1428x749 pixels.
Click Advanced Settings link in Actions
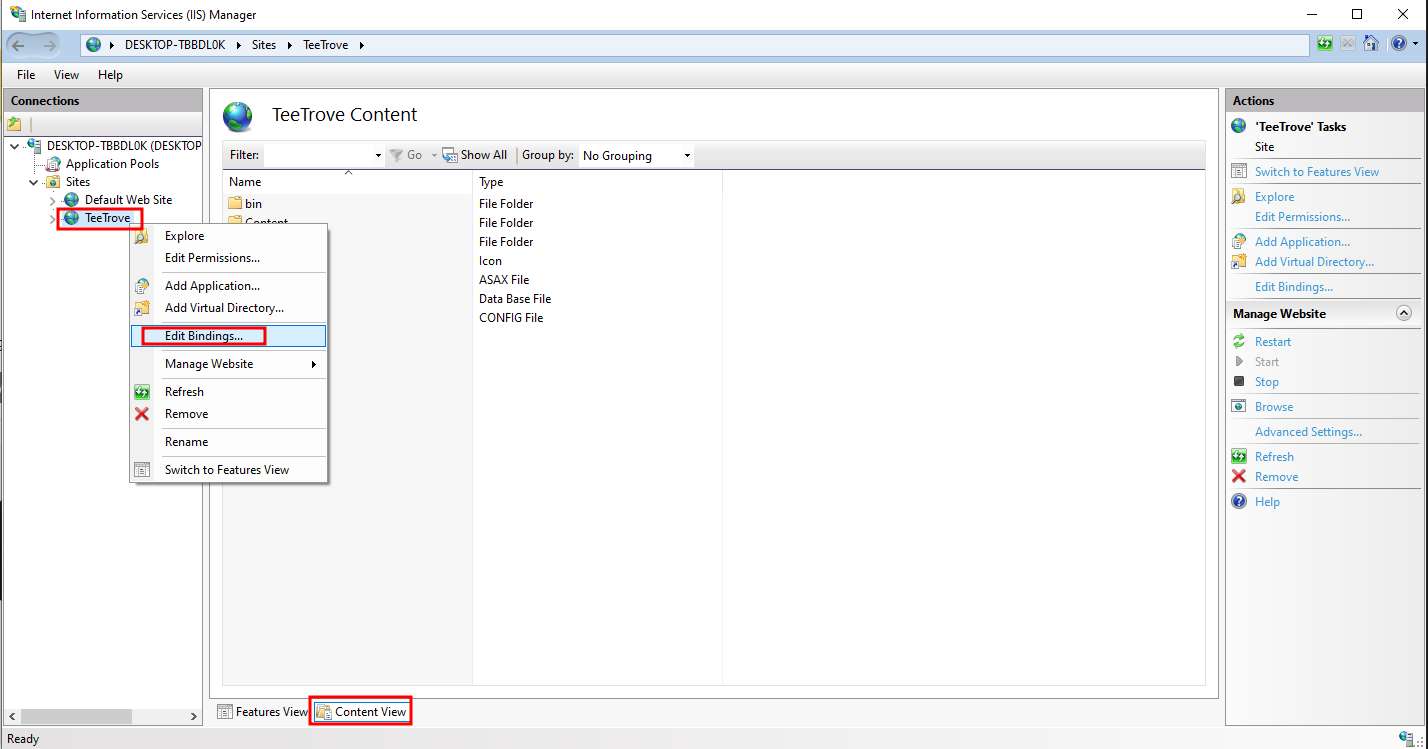click(x=1308, y=432)
